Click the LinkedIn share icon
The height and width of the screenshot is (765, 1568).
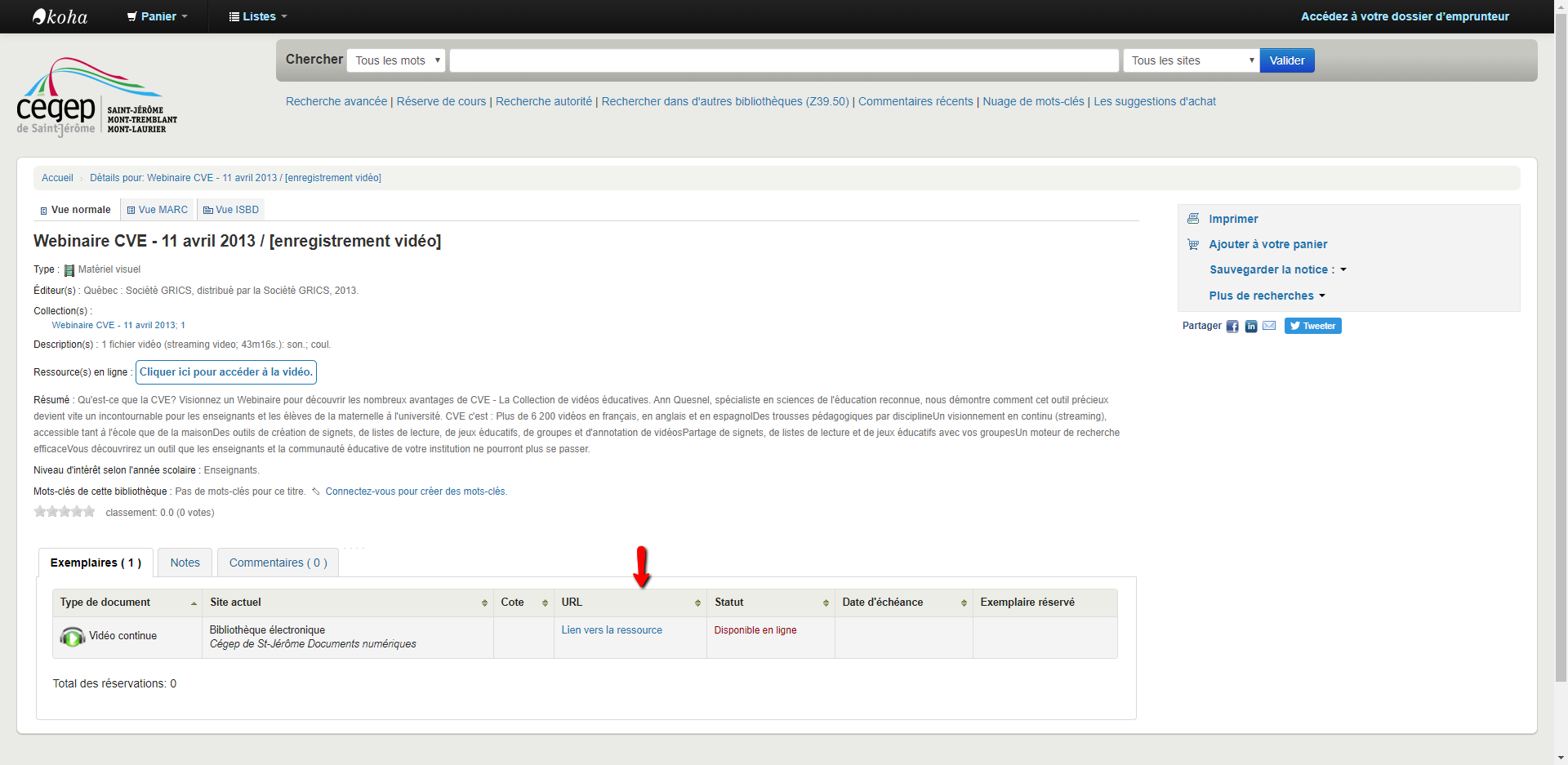click(x=1250, y=327)
